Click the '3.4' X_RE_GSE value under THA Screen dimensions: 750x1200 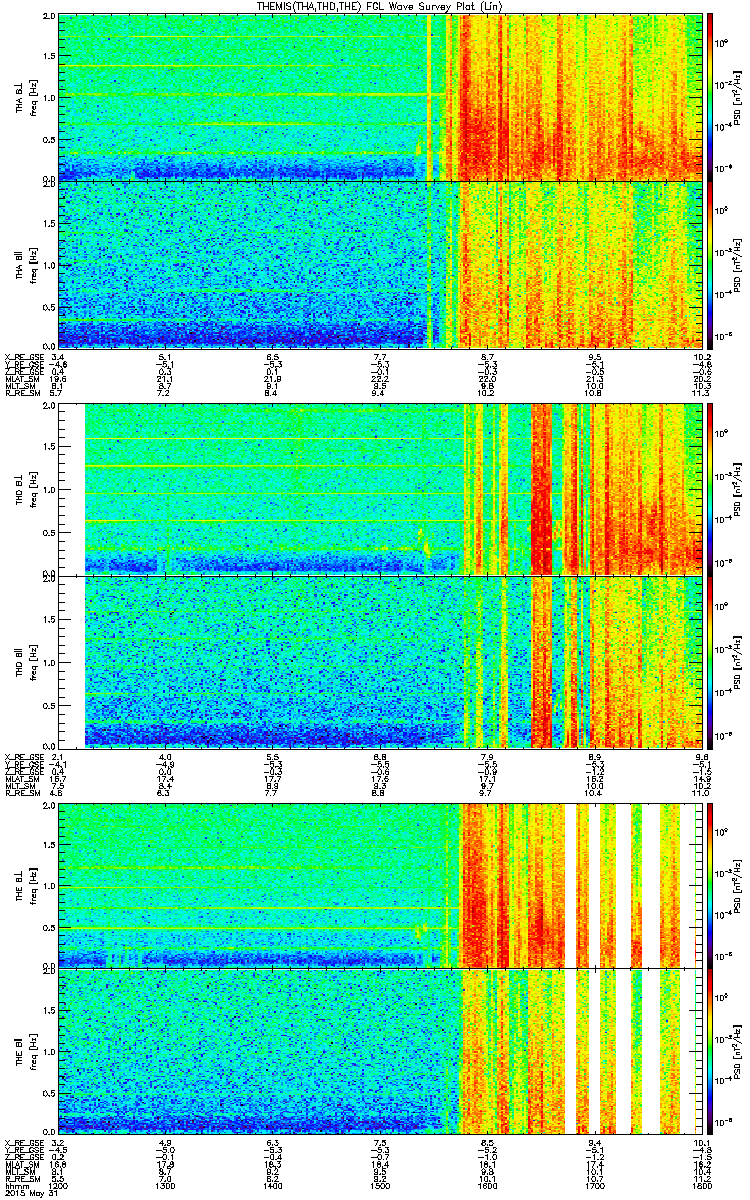(59, 356)
